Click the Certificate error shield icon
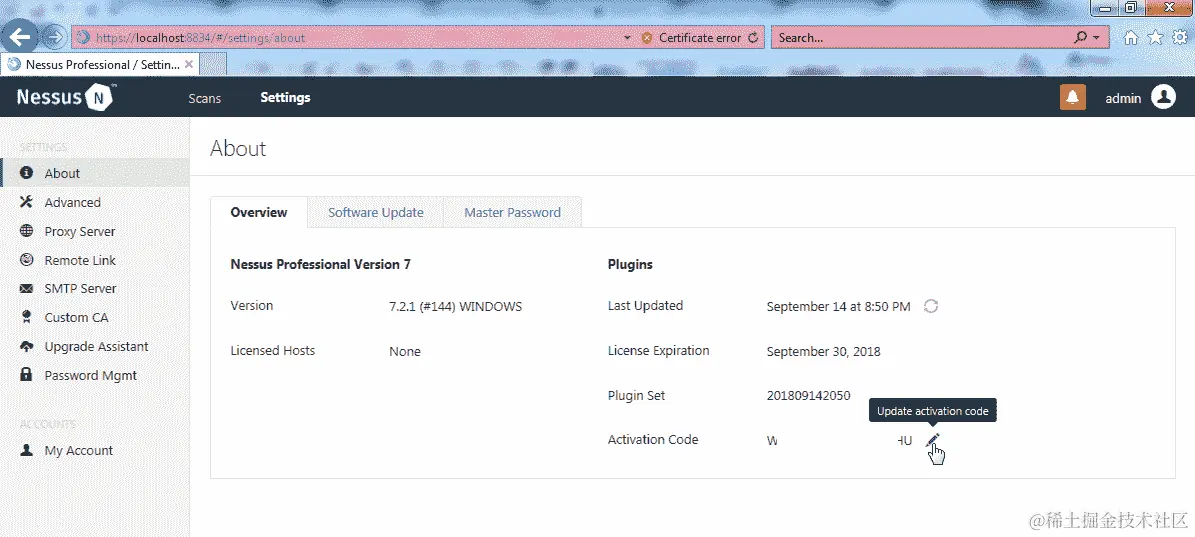The height and width of the screenshot is (537, 1195). [647, 37]
